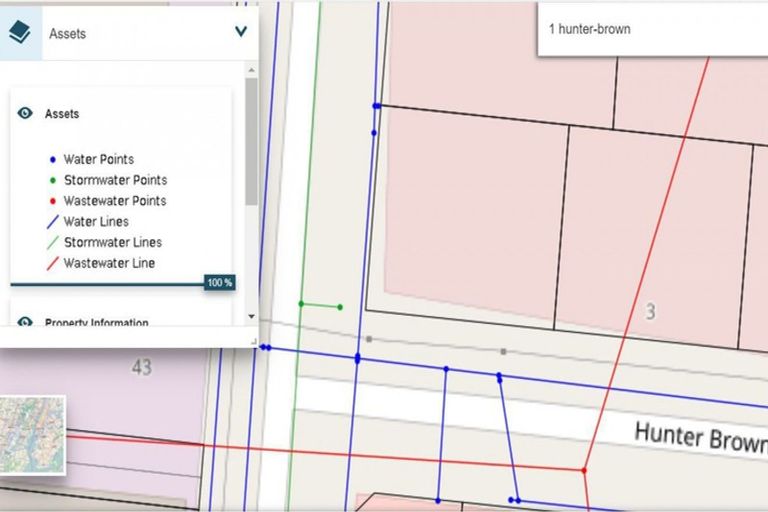768x512 pixels.
Task: Click the Property Information layer label
Action: (96, 323)
